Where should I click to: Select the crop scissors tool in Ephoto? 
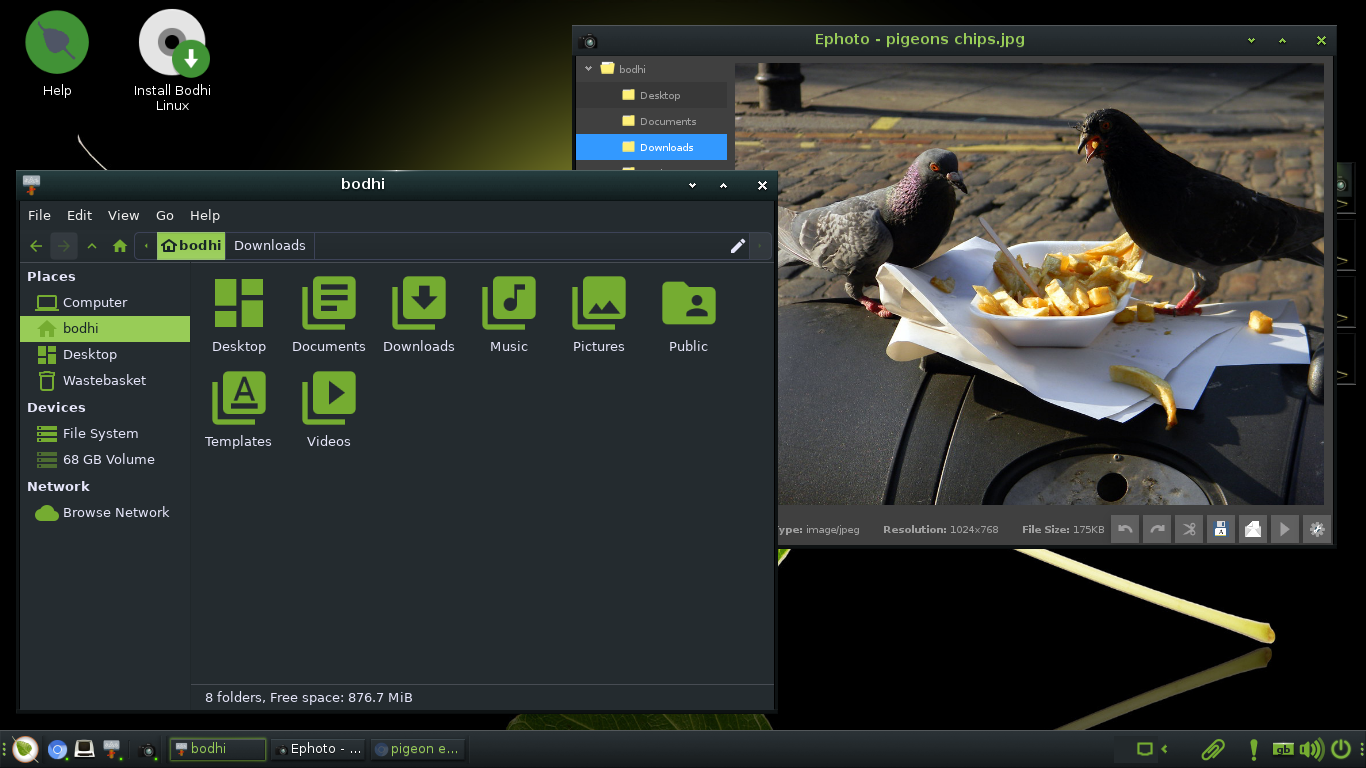tap(1189, 529)
